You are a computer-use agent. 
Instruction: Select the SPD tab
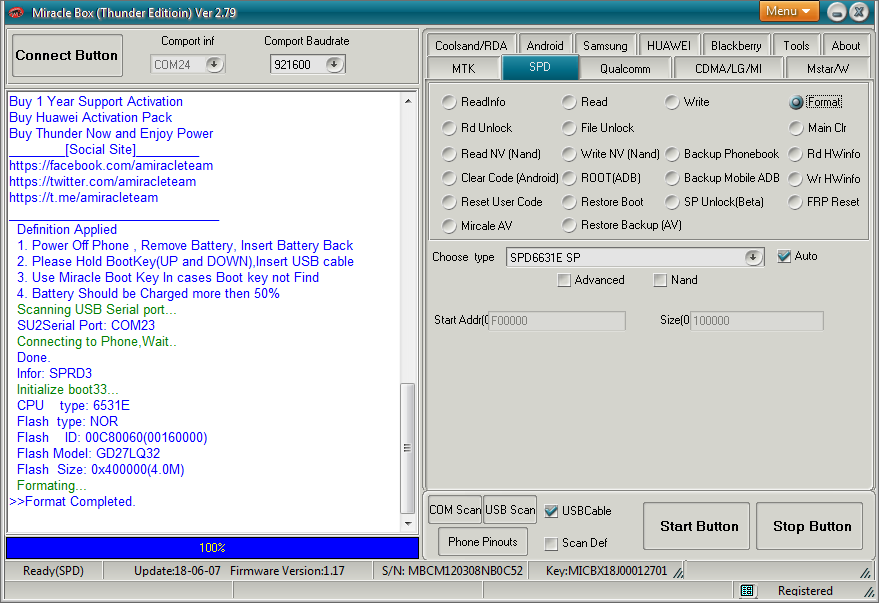(540, 67)
